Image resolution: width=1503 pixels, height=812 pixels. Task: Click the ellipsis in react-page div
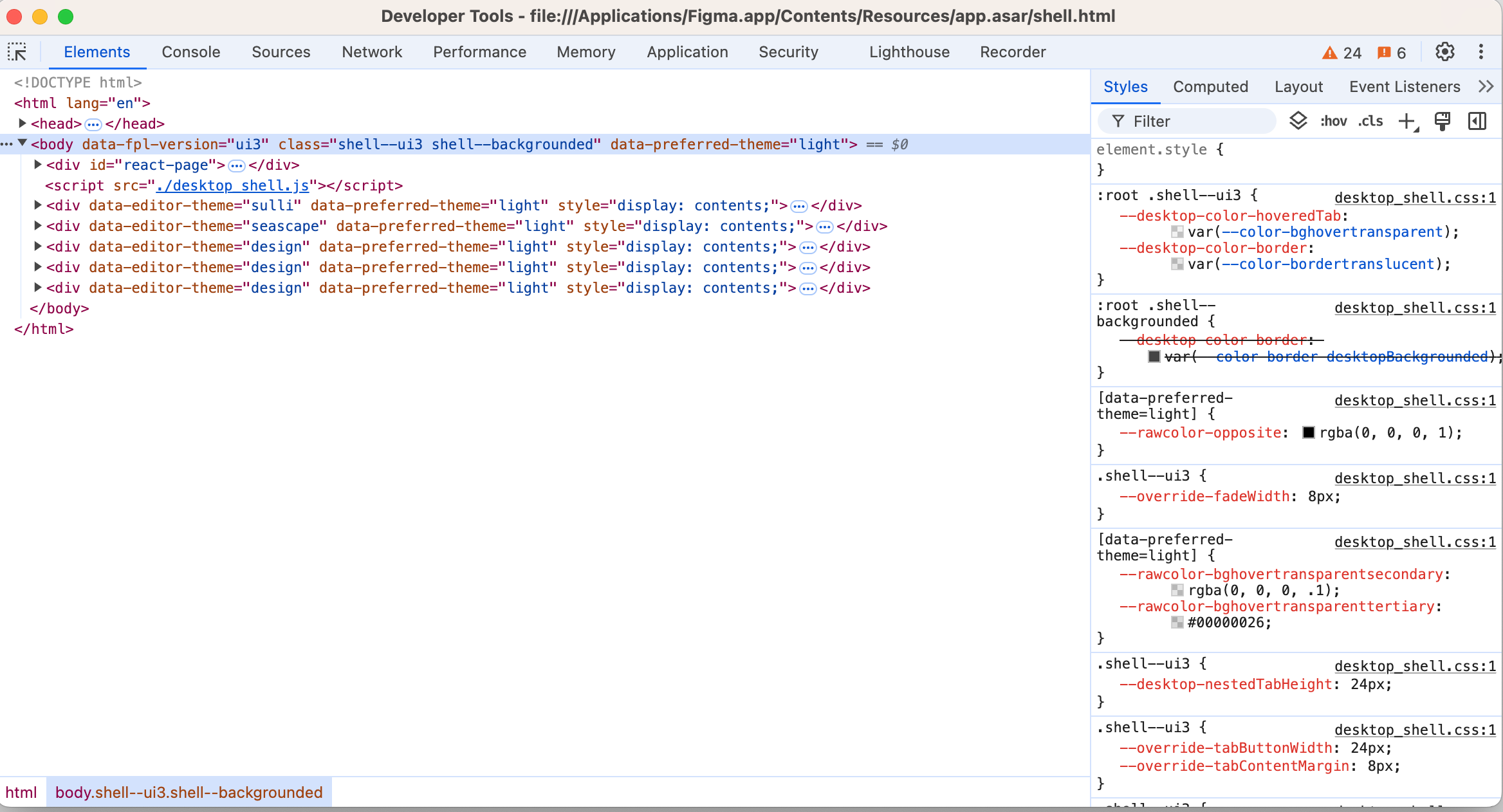[x=237, y=166]
